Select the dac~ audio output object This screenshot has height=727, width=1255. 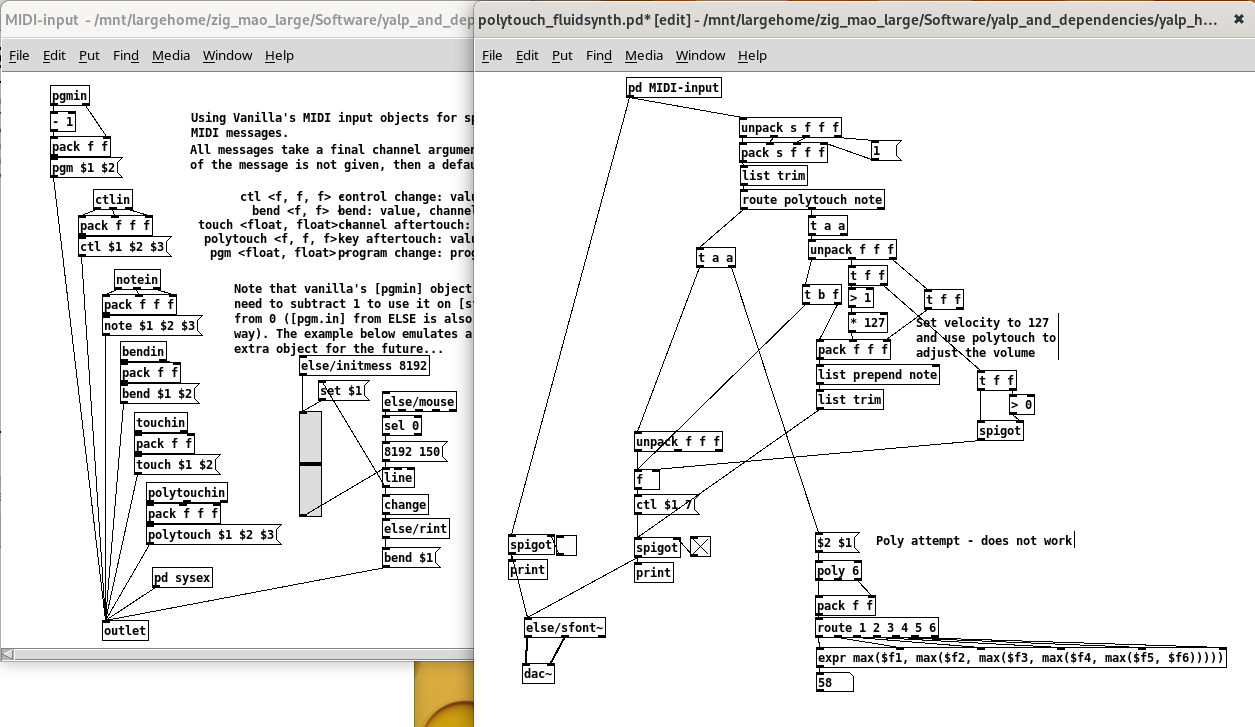[x=537, y=674]
